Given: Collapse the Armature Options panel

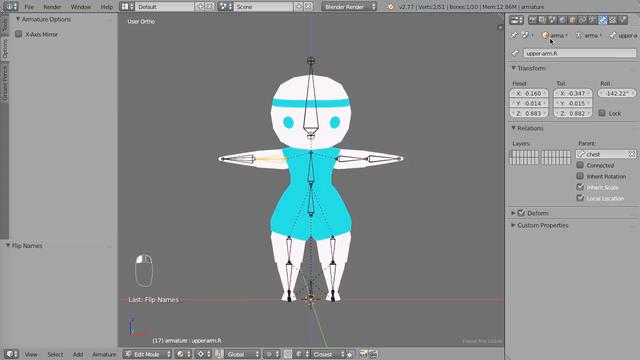Looking at the screenshot, I should click(43, 19).
